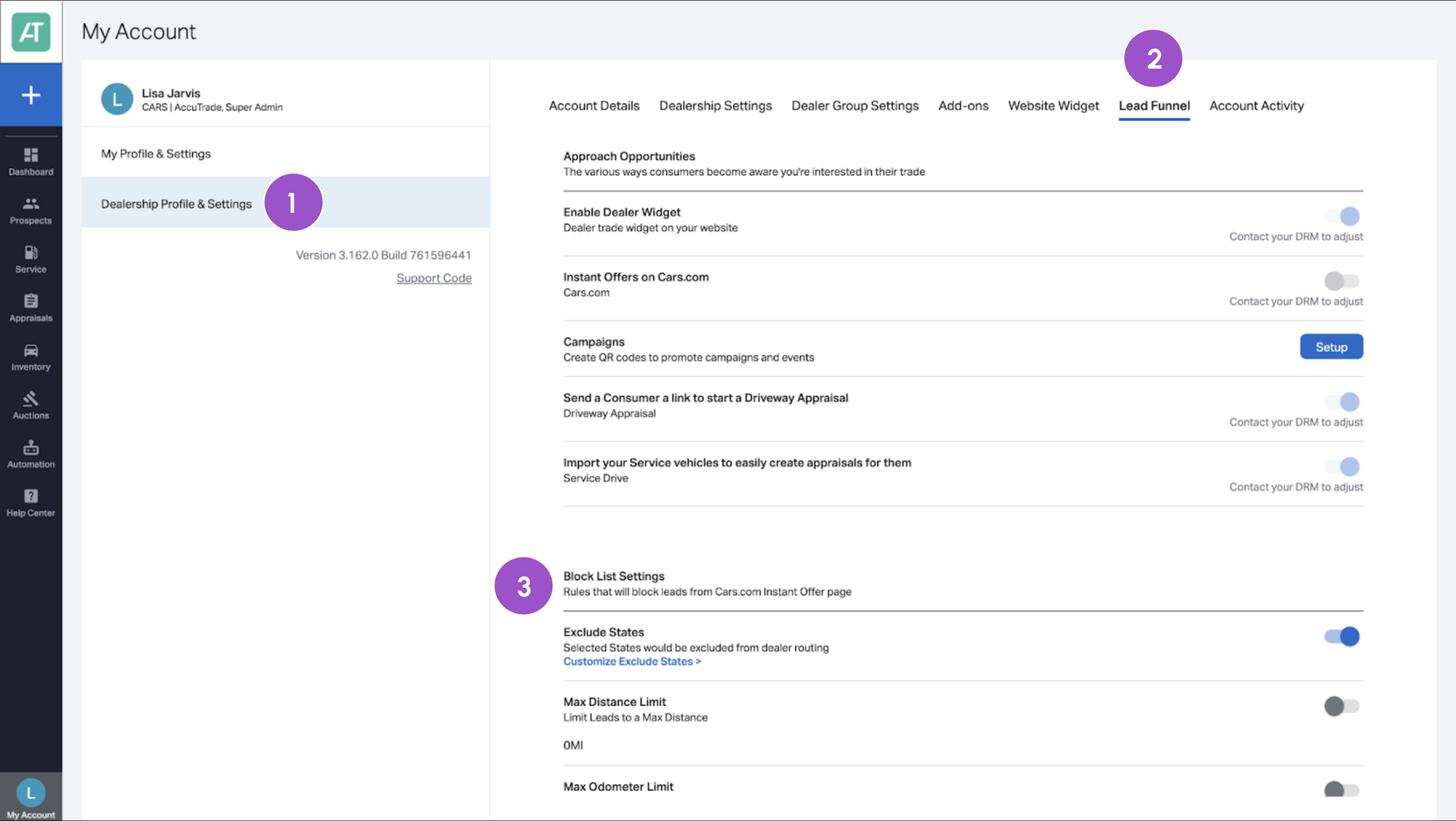Open the Help Center icon

tap(31, 503)
